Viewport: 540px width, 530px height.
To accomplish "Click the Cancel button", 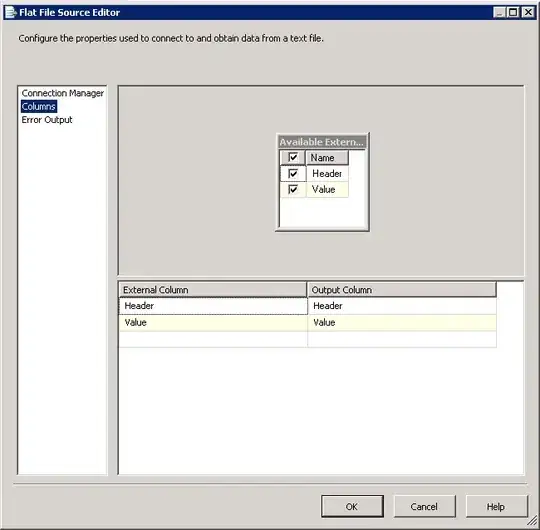I will (424, 506).
